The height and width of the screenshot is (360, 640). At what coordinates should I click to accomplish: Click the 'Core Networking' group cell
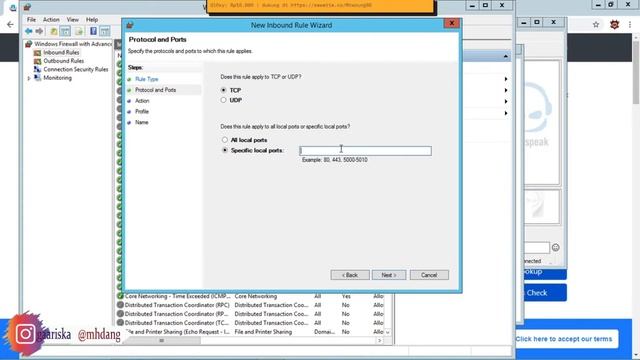256,296
